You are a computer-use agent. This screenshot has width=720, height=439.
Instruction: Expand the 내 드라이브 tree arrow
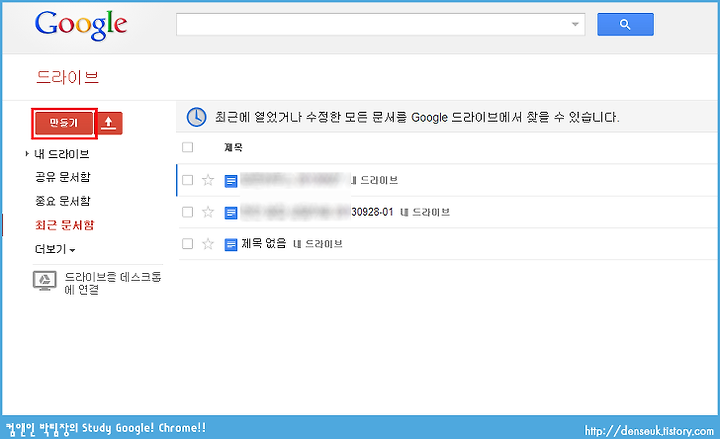coord(27,154)
